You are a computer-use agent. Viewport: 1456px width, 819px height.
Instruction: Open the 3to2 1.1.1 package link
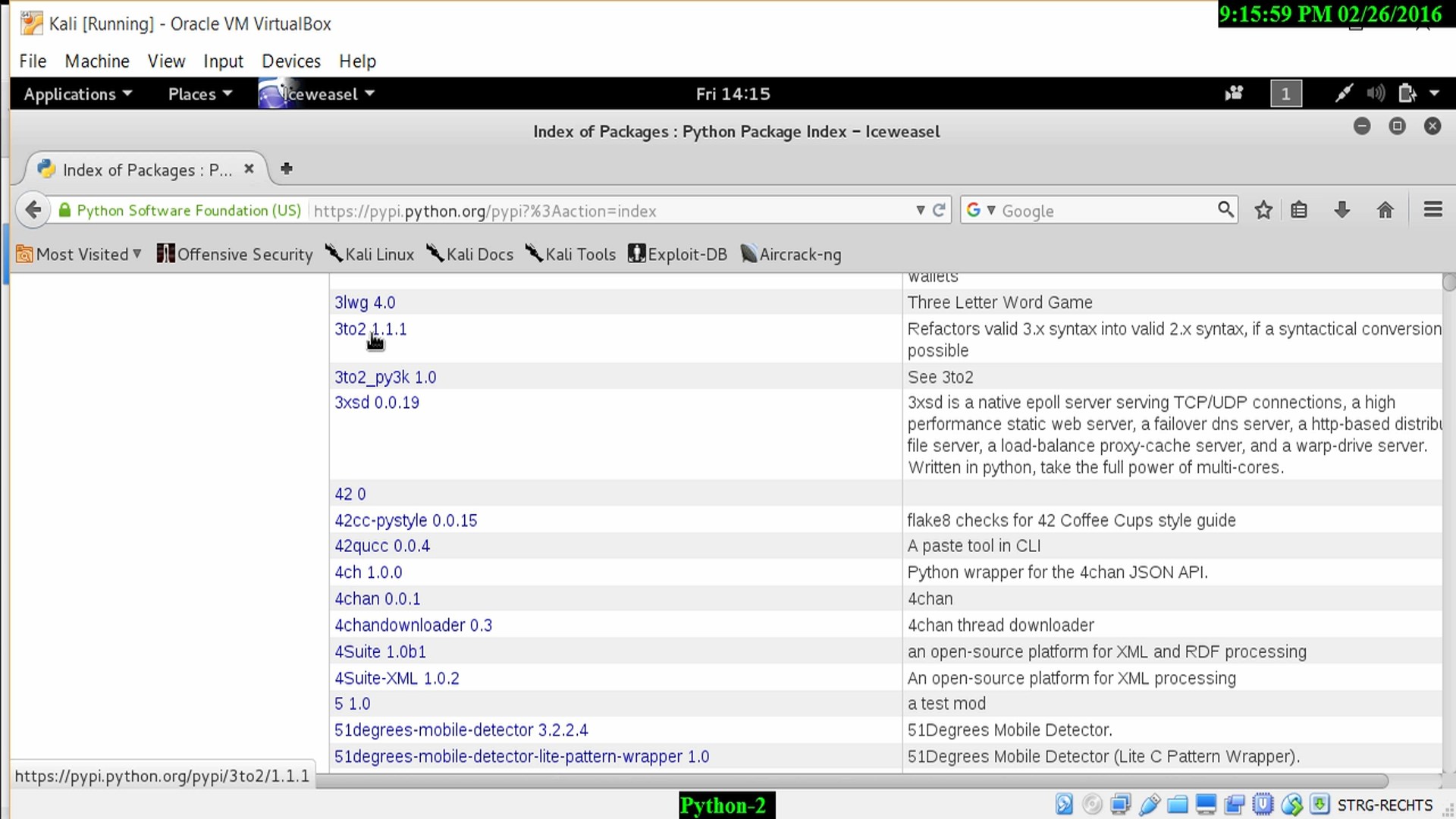pyautogui.click(x=371, y=329)
